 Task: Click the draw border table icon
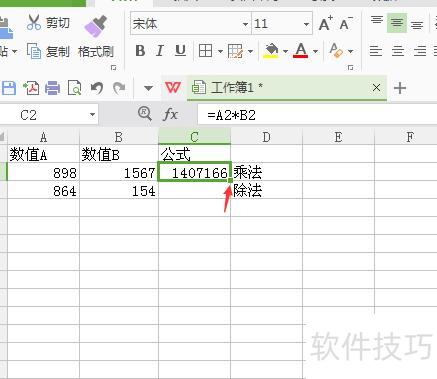(x=235, y=51)
